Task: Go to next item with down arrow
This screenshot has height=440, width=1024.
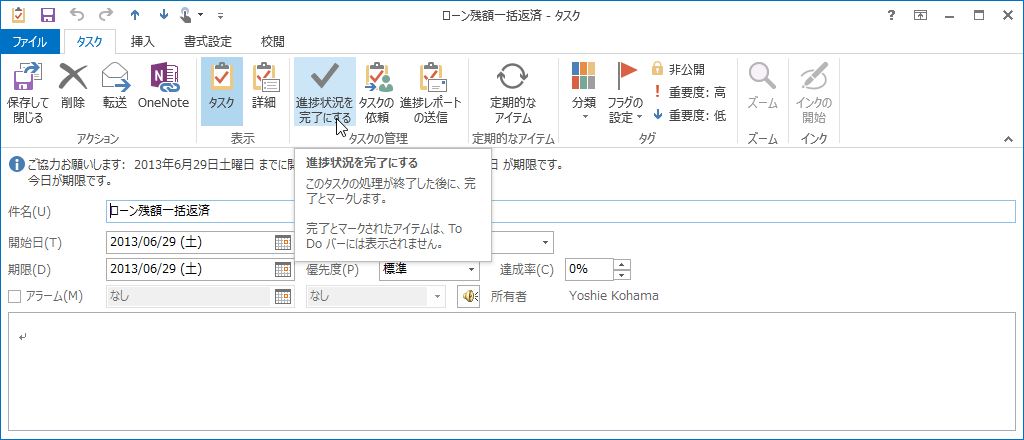Action: [x=163, y=15]
